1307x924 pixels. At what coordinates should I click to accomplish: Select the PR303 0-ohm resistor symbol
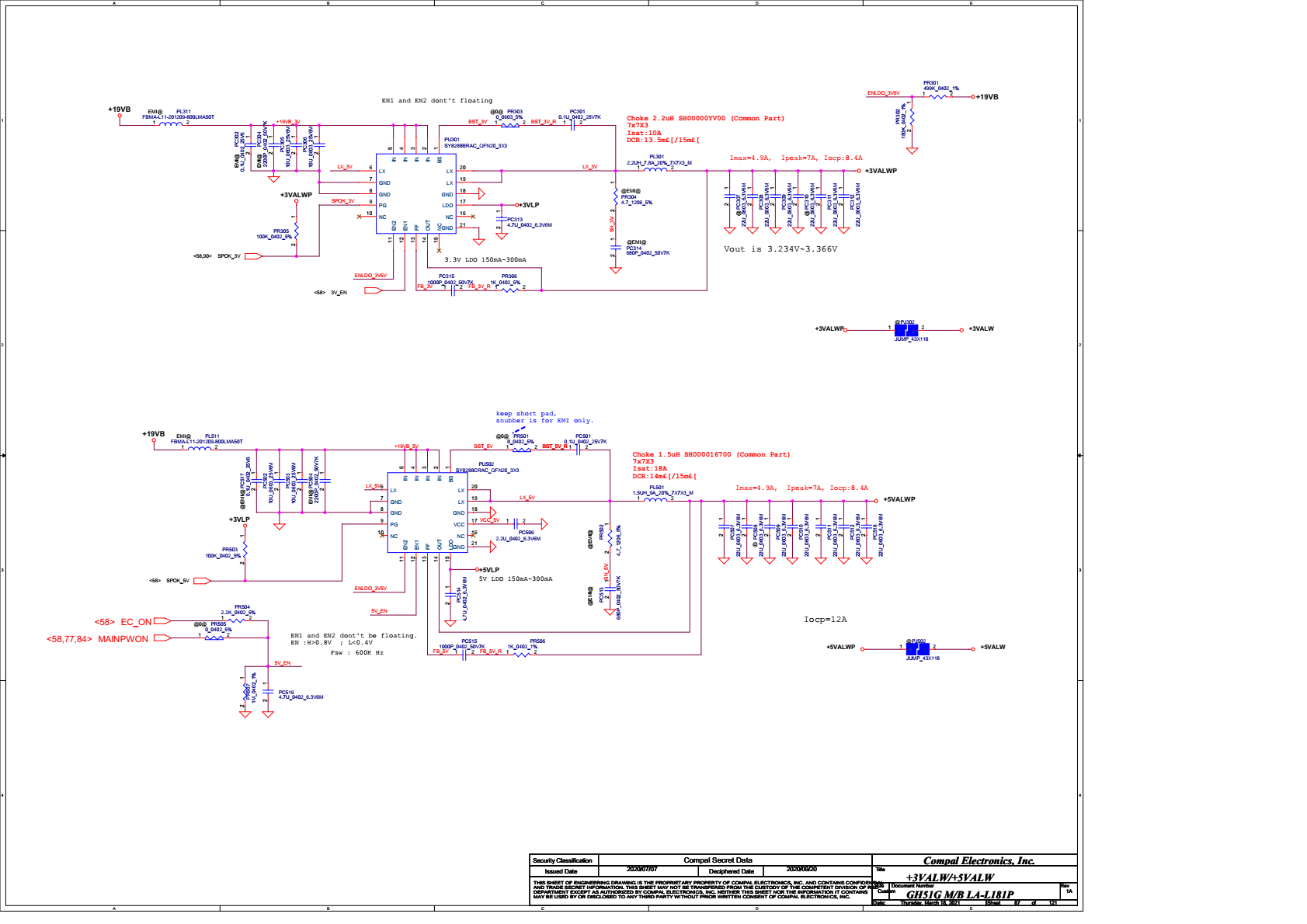[510, 124]
